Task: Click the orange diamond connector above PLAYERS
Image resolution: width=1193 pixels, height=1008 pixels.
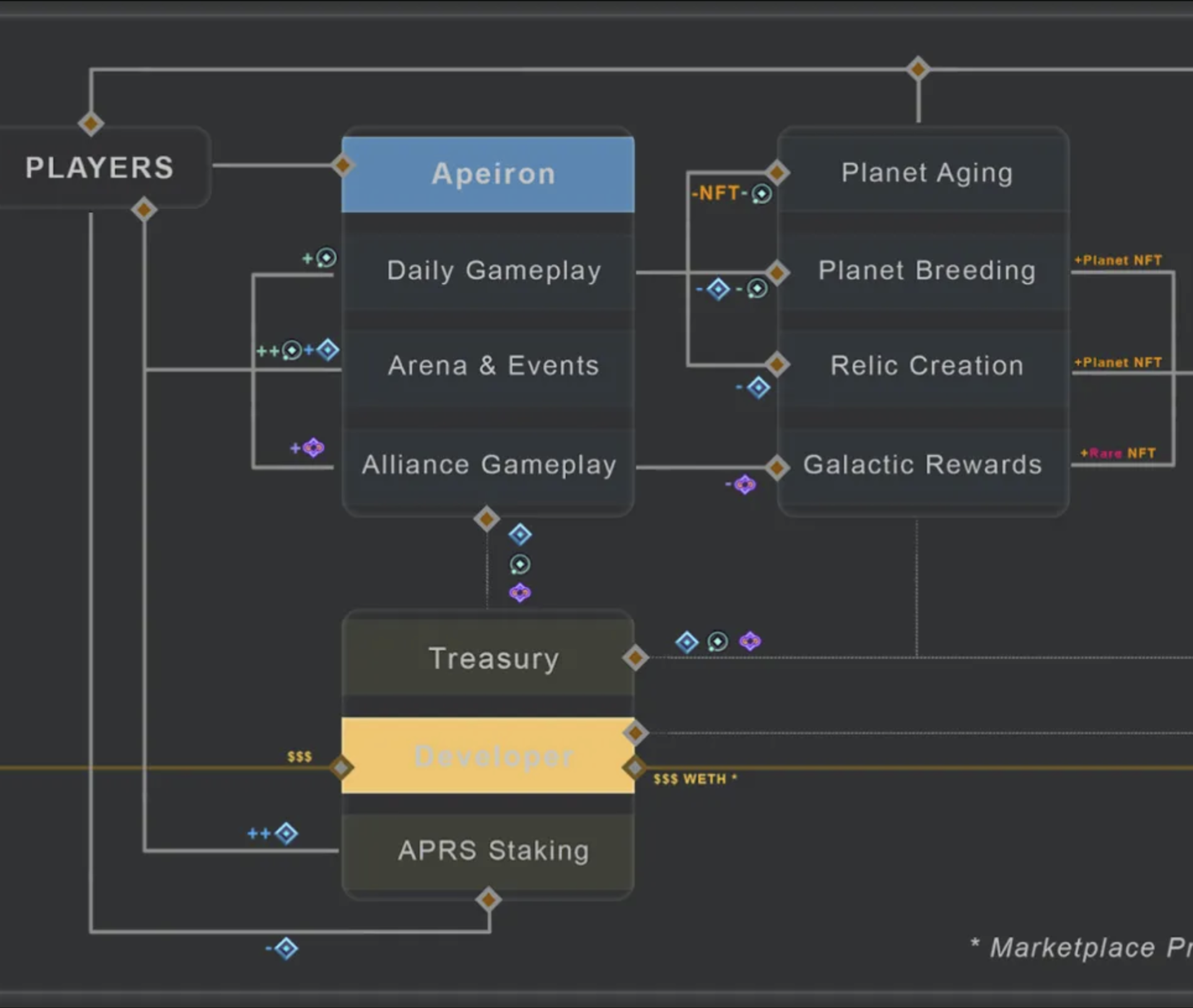Action: (x=91, y=123)
